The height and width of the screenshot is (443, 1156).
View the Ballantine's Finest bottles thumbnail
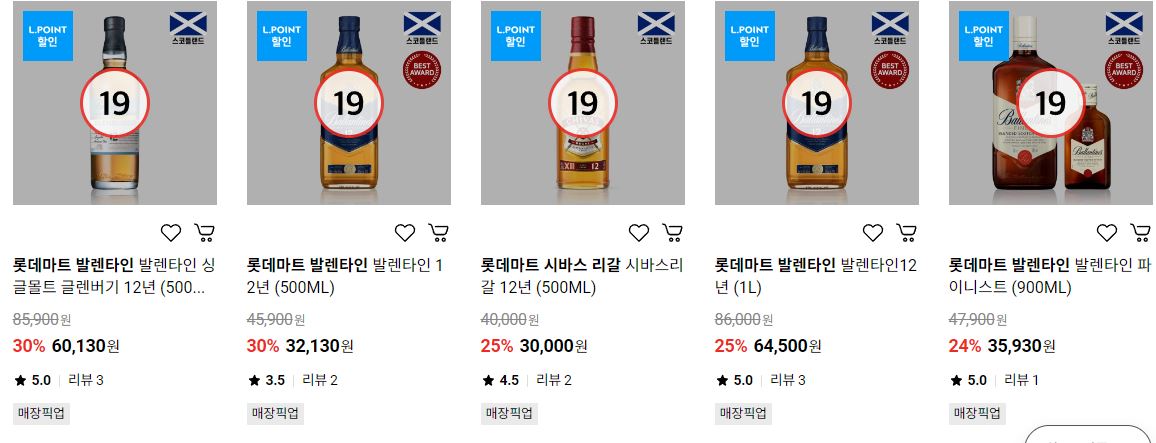1052,102
